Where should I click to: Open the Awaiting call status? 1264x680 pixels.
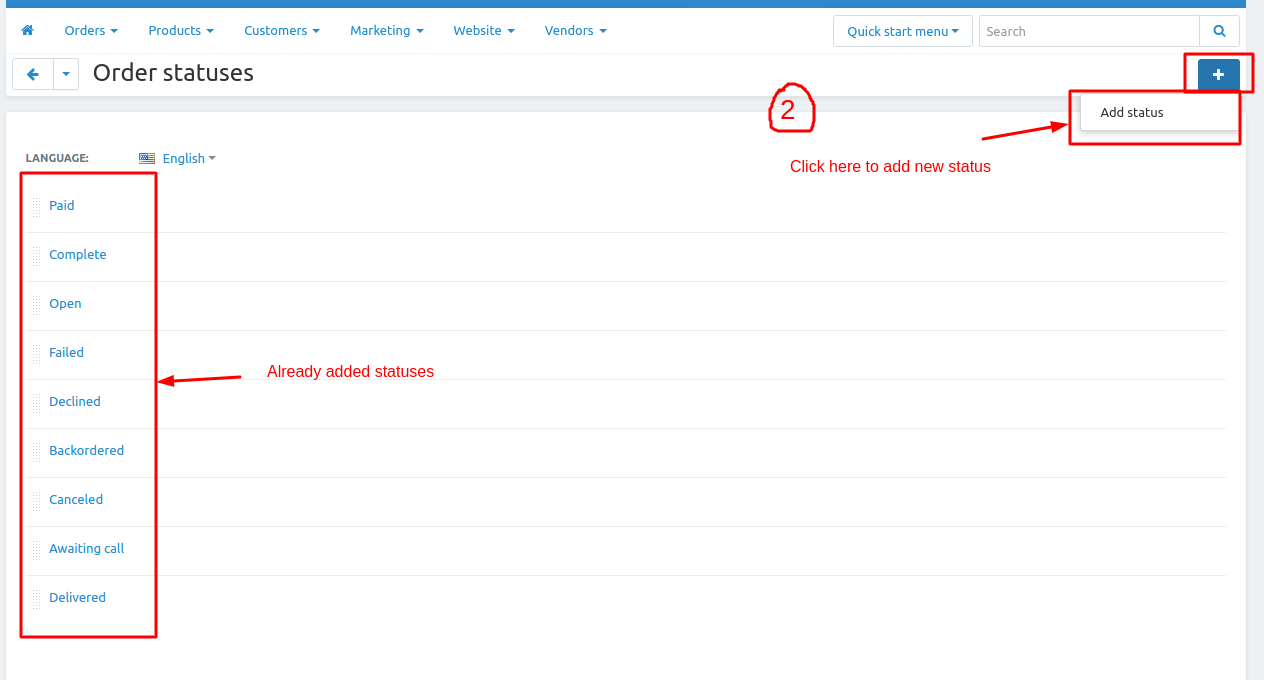point(86,549)
